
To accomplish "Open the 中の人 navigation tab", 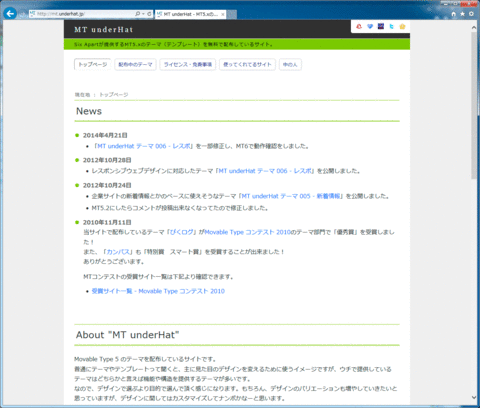I will pos(290,64).
